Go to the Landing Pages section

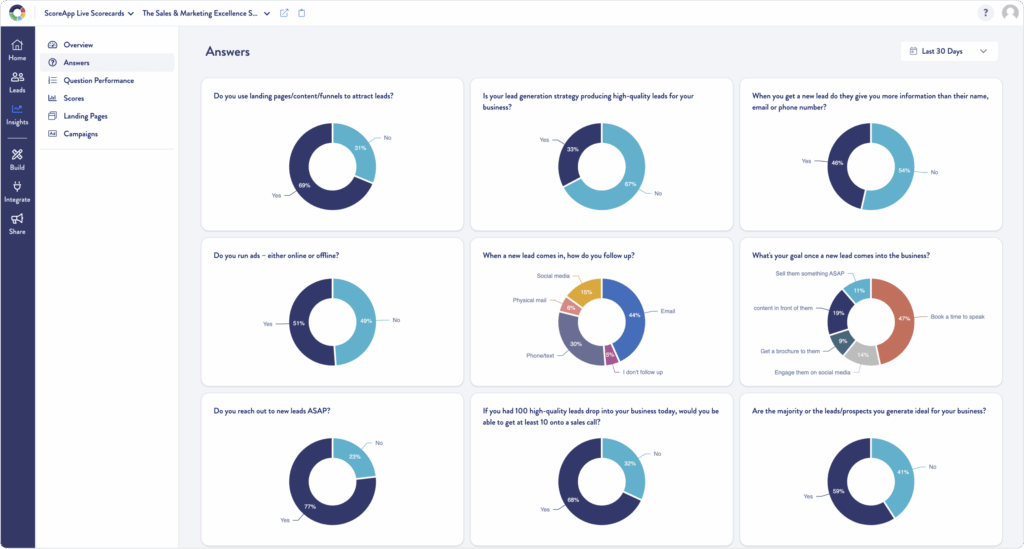[85, 116]
